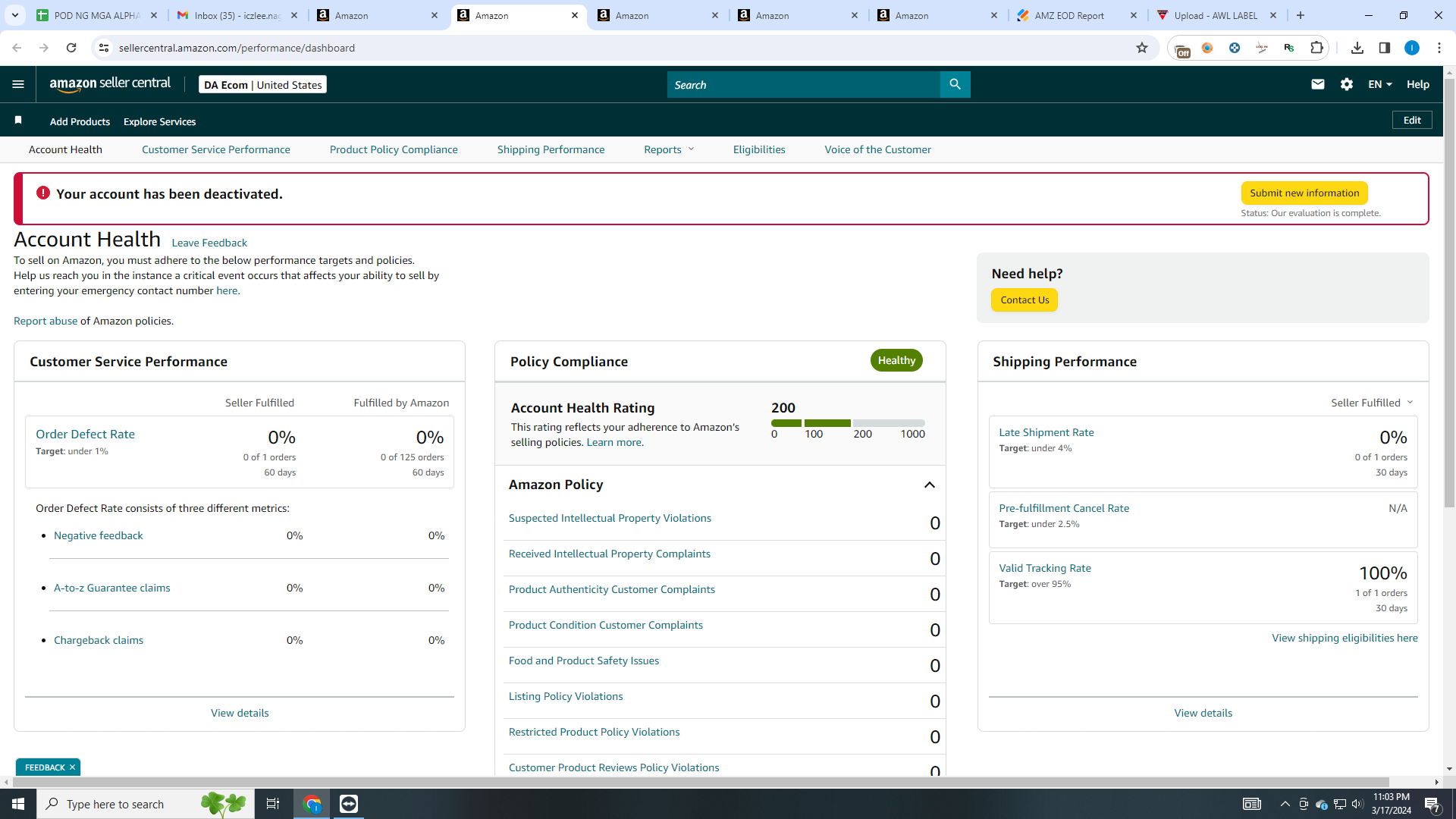Image resolution: width=1456 pixels, height=819 pixels.
Task: Collapse the Amazon Policy section
Action: click(x=930, y=485)
